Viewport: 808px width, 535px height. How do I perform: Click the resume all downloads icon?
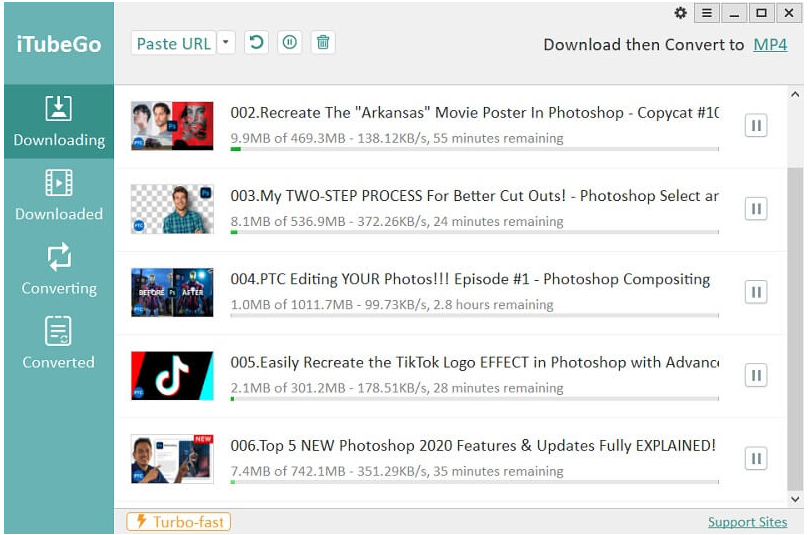point(256,43)
